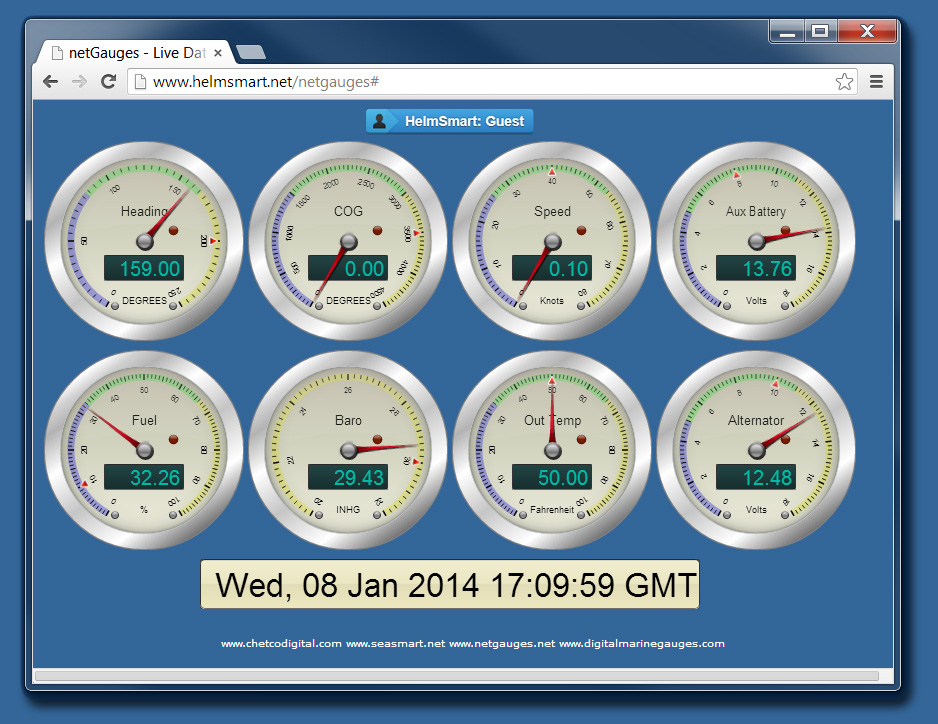The width and height of the screenshot is (938, 724).
Task: Click the Heading readout 159.00
Action: point(144,268)
